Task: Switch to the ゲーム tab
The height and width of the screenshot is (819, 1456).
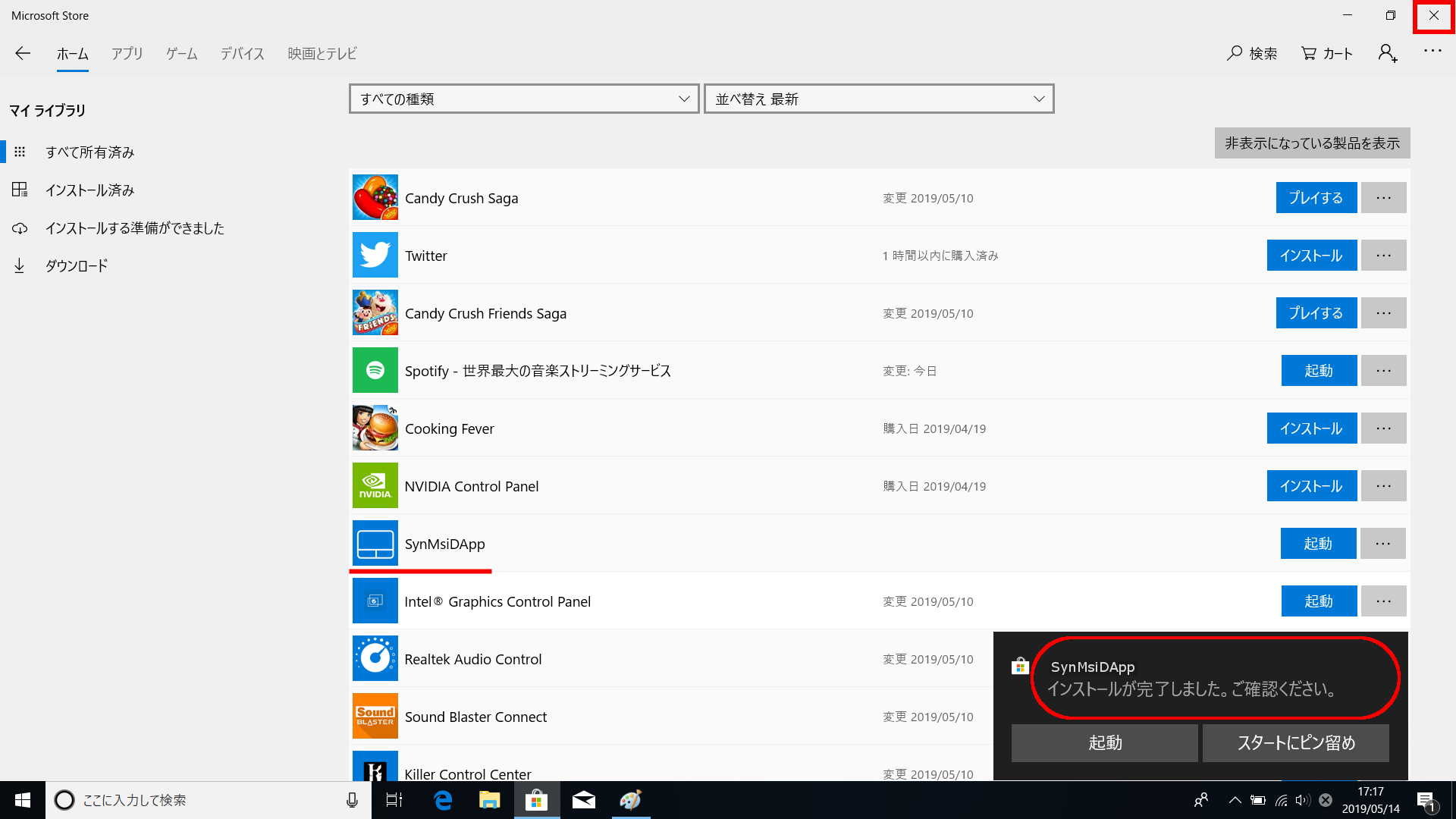Action: (x=182, y=54)
